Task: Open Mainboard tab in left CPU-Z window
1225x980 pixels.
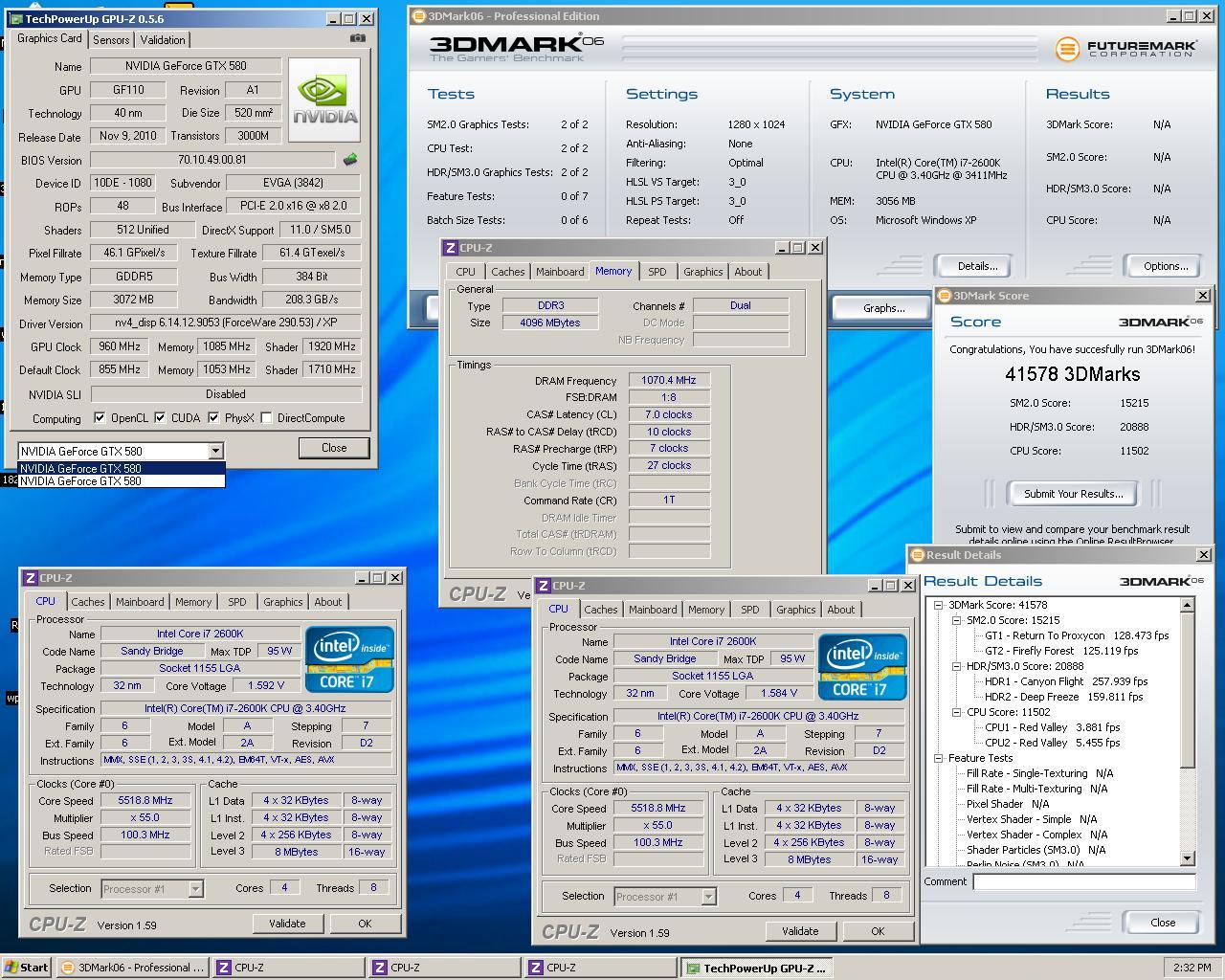Action: (140, 602)
